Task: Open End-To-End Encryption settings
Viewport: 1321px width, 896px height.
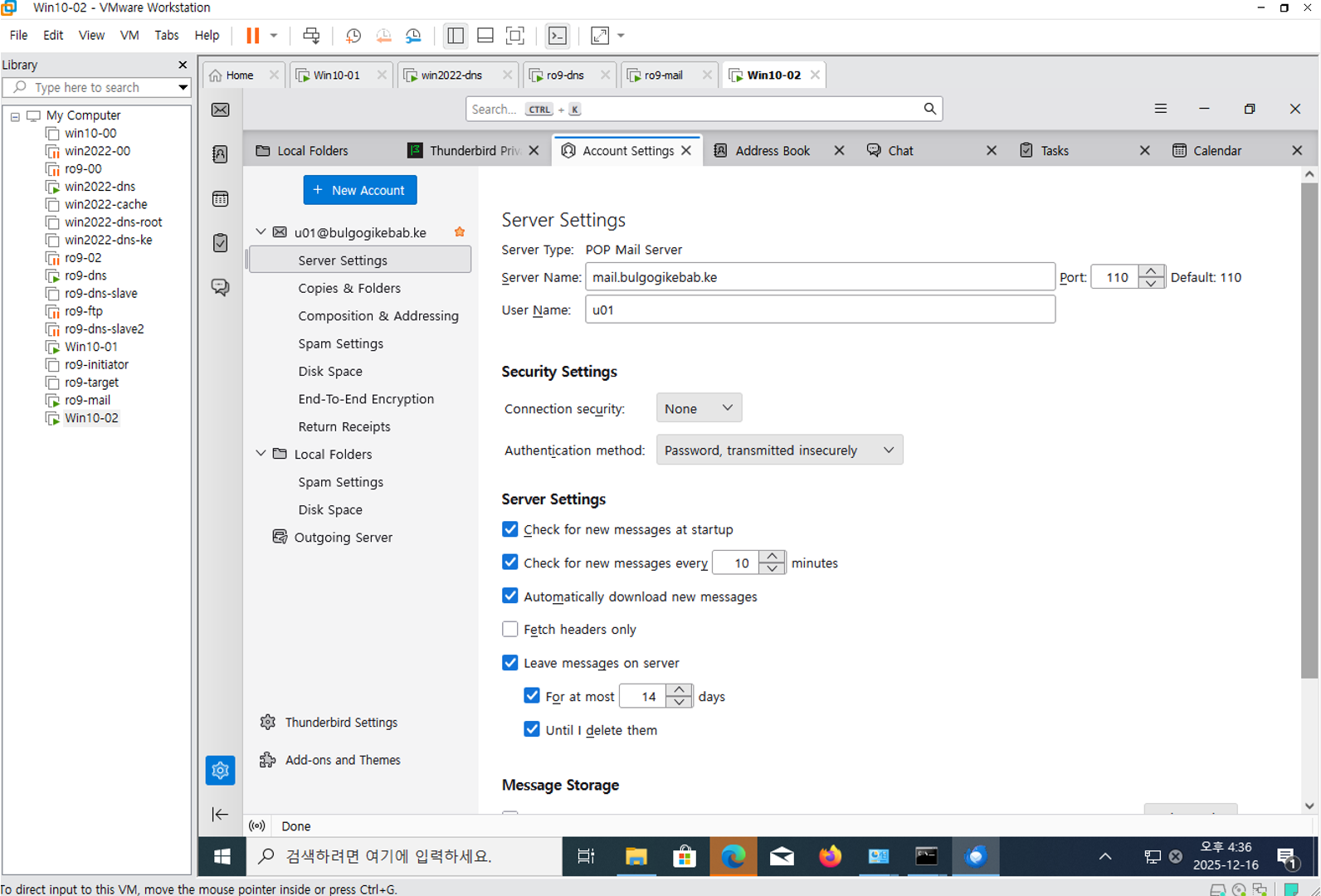Action: coord(366,399)
